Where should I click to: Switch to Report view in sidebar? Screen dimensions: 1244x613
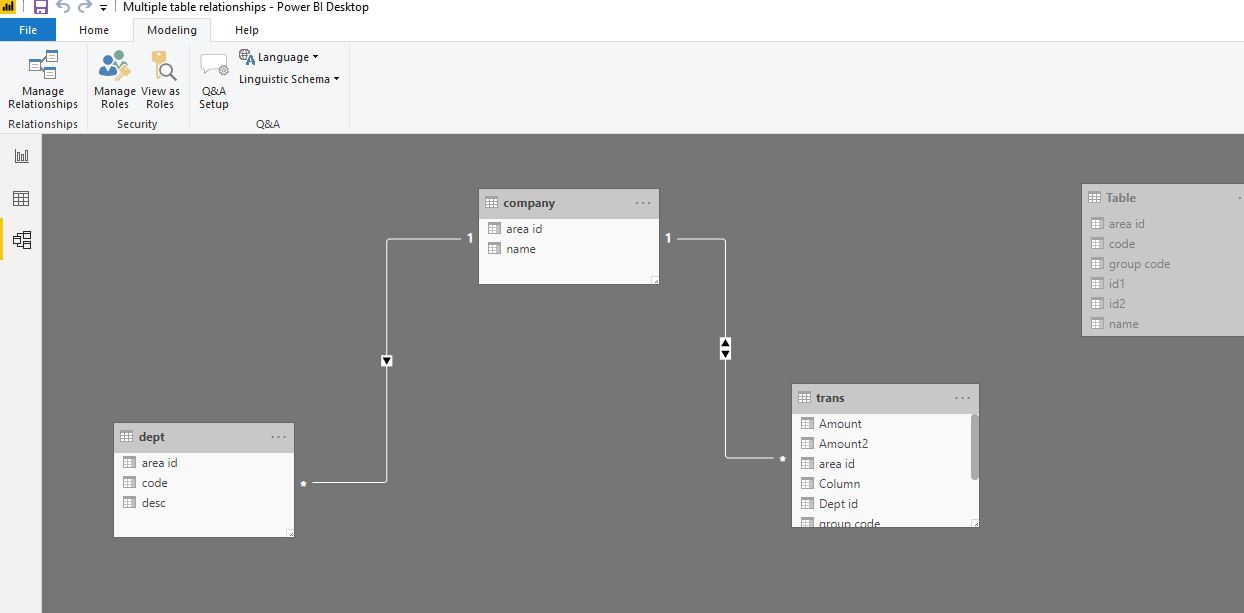point(21,156)
